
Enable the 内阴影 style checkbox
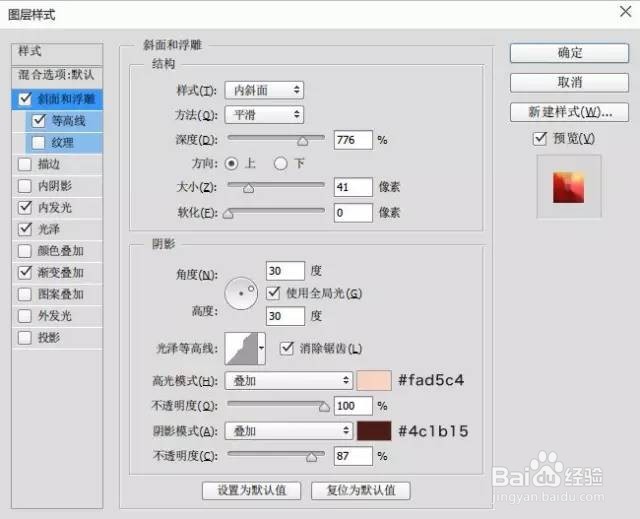tap(25, 186)
